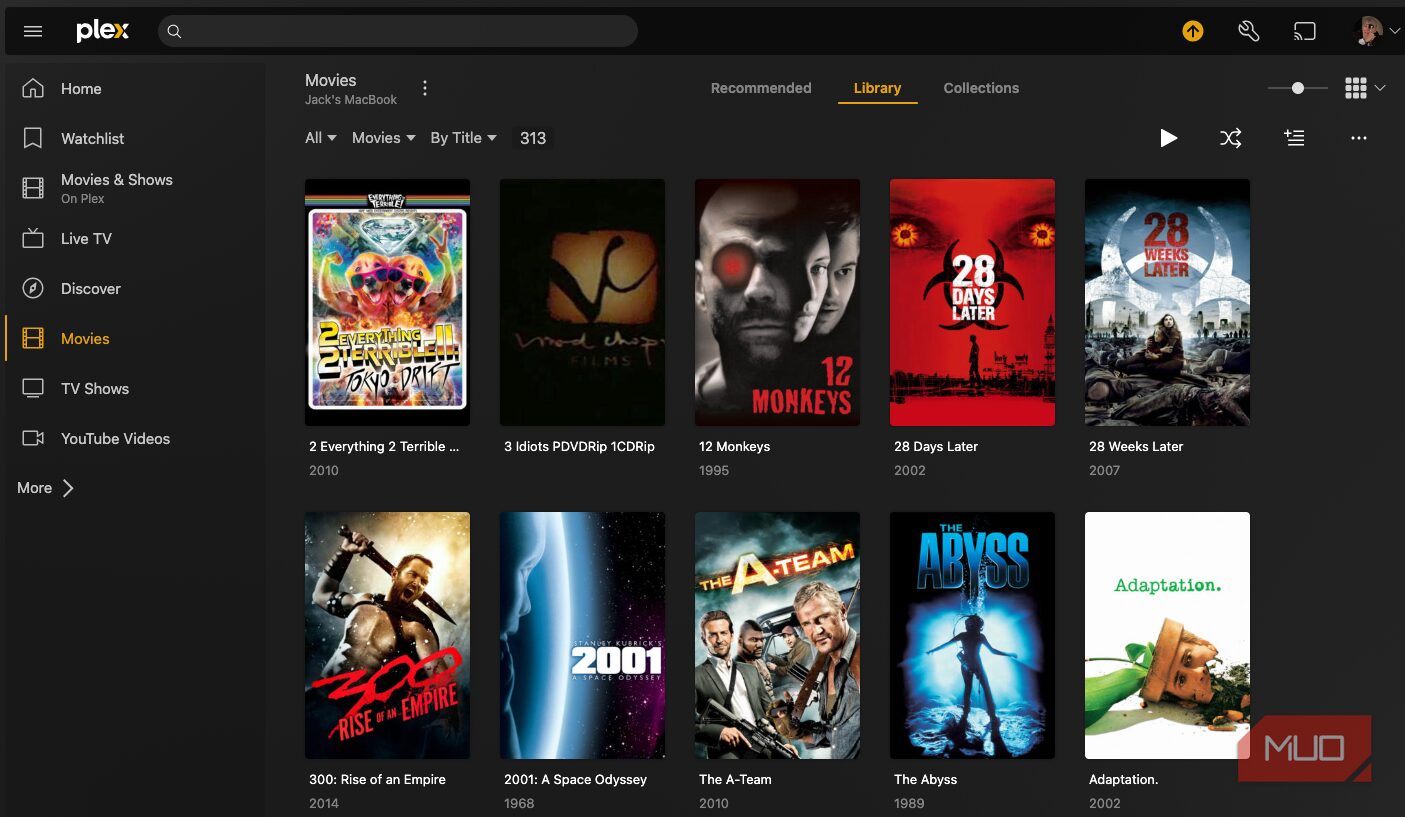Adjust the poster size slider
The width and height of the screenshot is (1405, 817).
(1298, 88)
